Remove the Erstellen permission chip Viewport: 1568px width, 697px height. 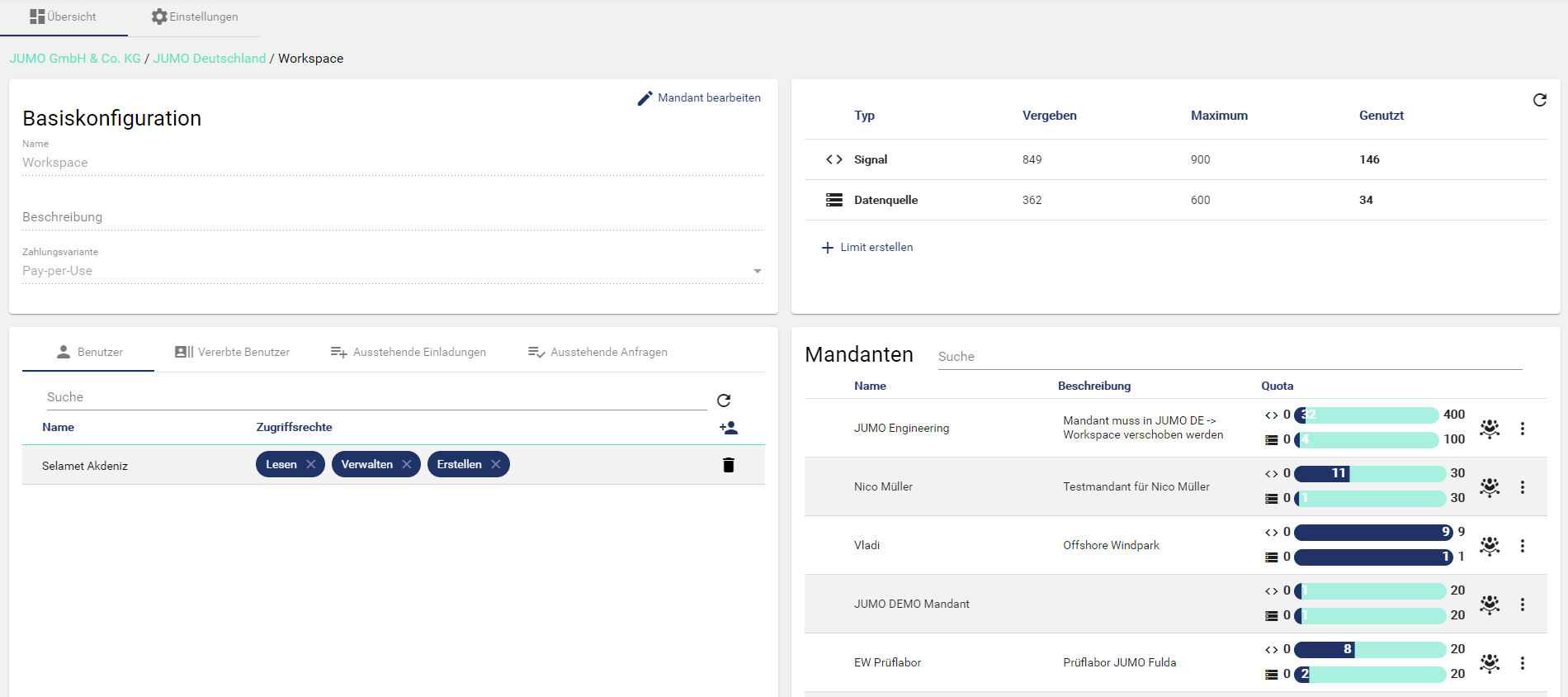[496, 464]
